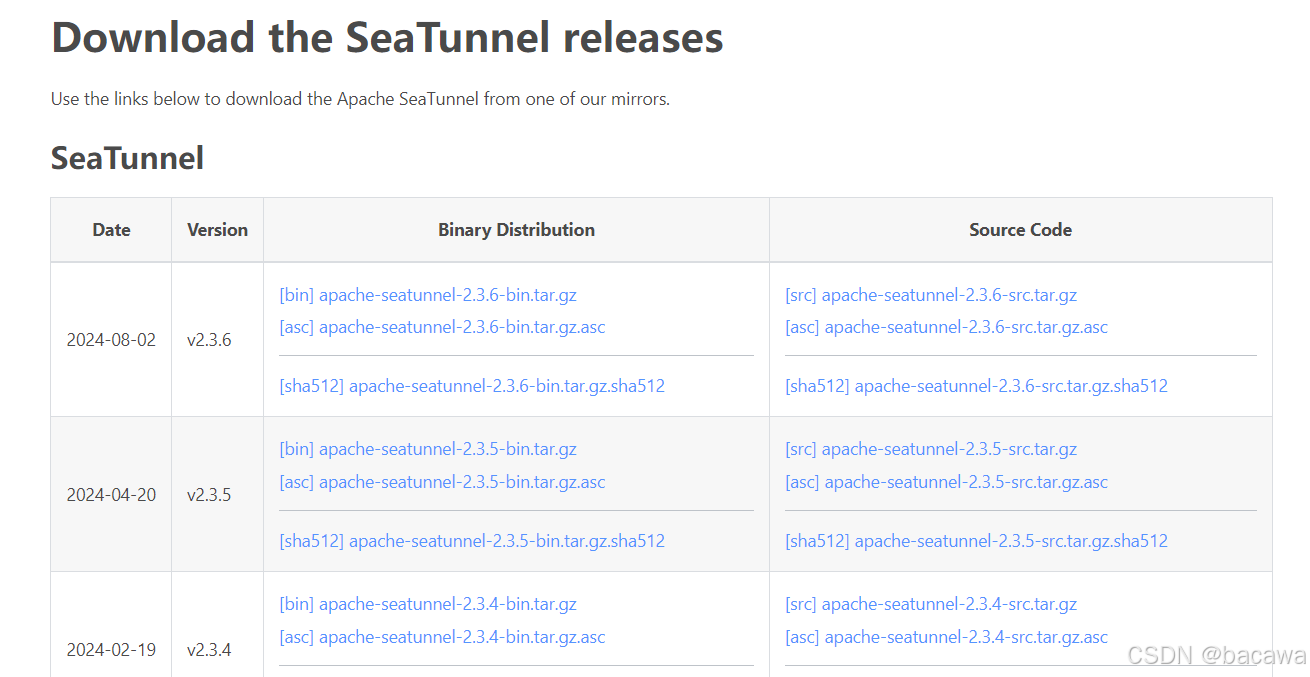Select the Version column header
The height and width of the screenshot is (677, 1310).
click(217, 230)
